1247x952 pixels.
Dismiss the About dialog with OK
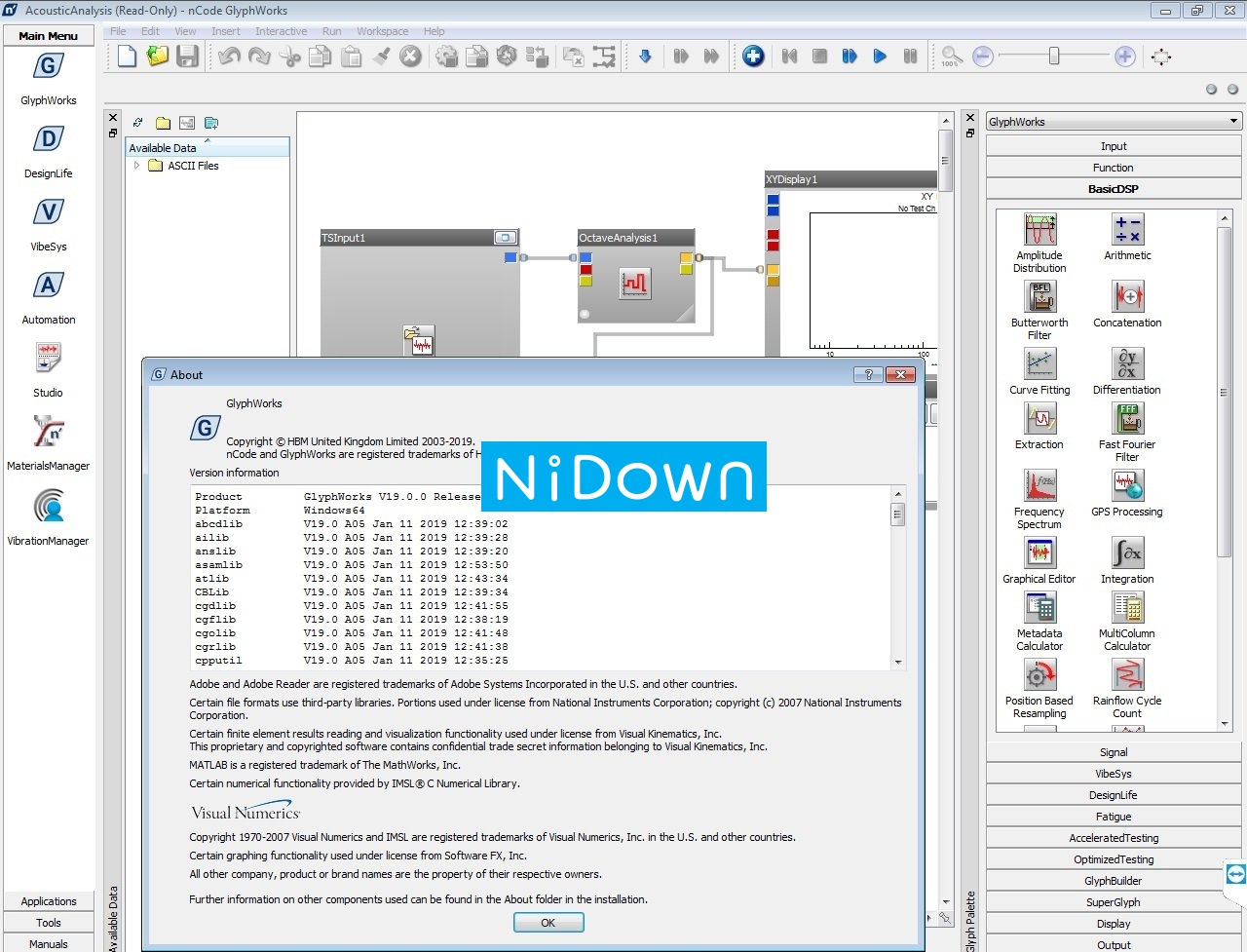(x=548, y=922)
